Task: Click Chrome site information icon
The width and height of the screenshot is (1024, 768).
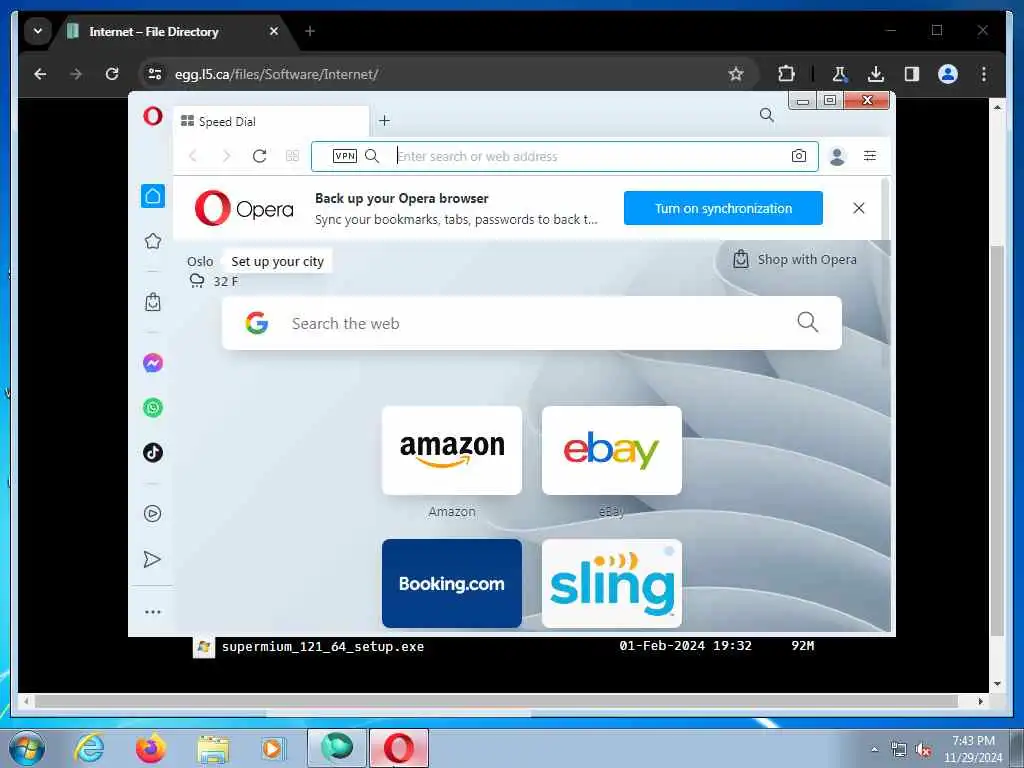Action: pyautogui.click(x=155, y=74)
